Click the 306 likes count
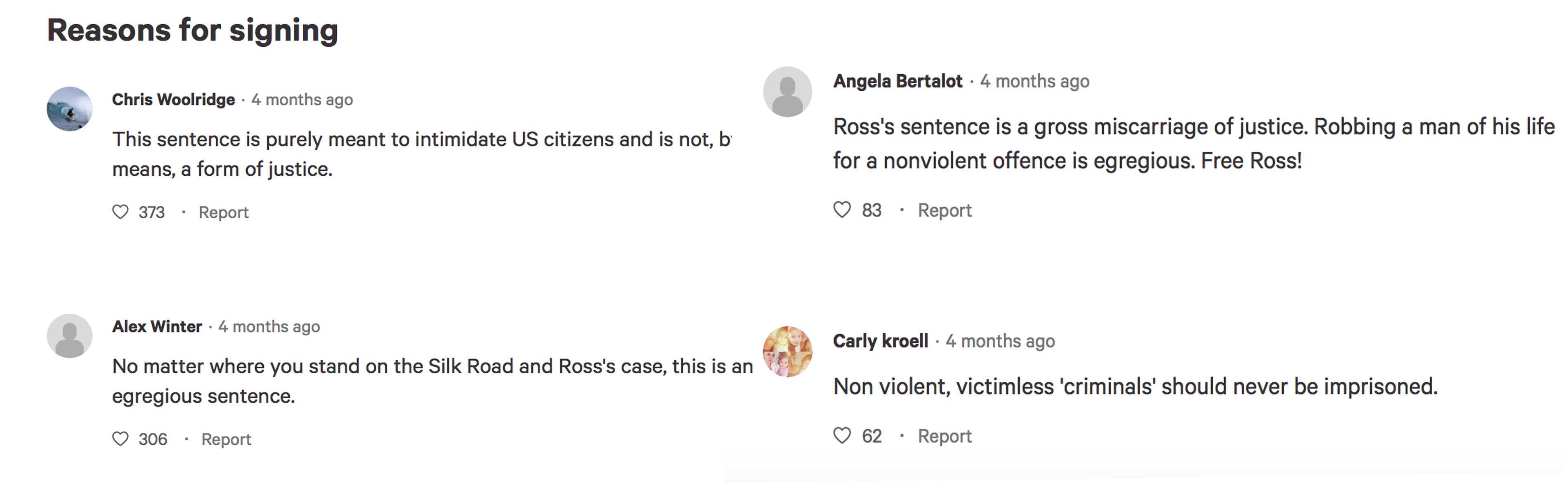The image size is (1568, 495). [153, 440]
